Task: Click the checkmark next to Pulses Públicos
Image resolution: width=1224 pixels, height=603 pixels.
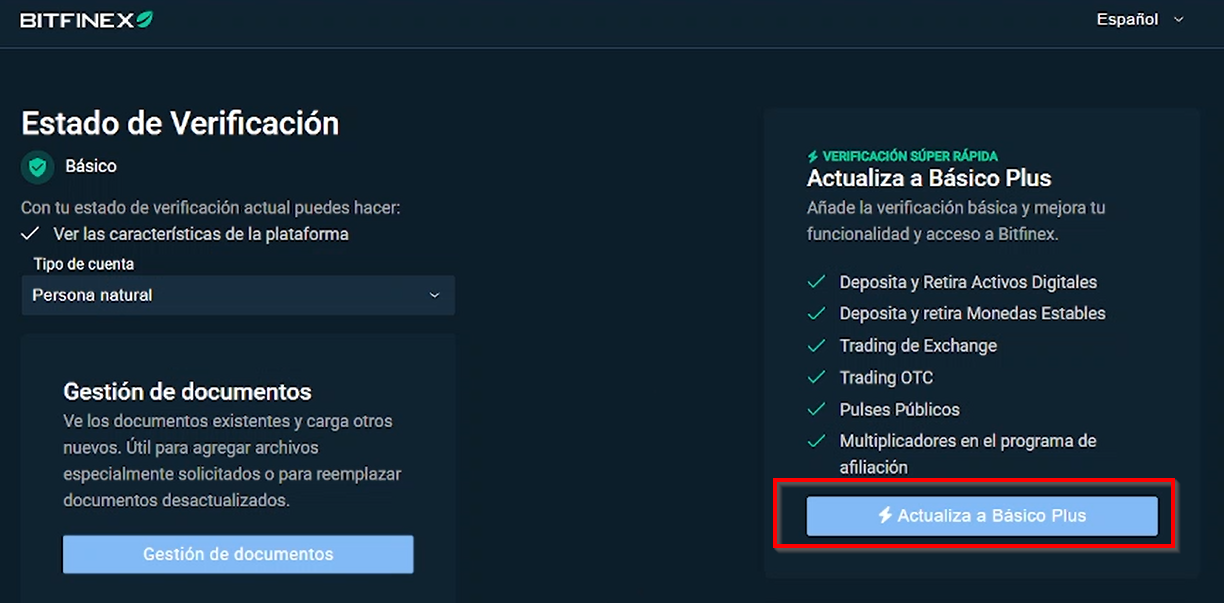Action: 817,409
